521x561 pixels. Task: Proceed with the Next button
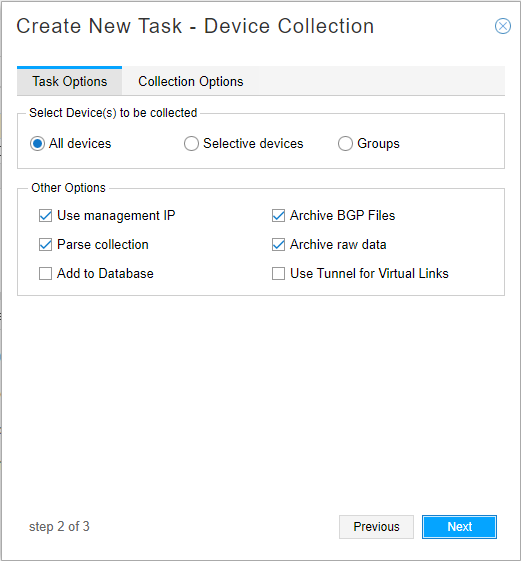459,527
